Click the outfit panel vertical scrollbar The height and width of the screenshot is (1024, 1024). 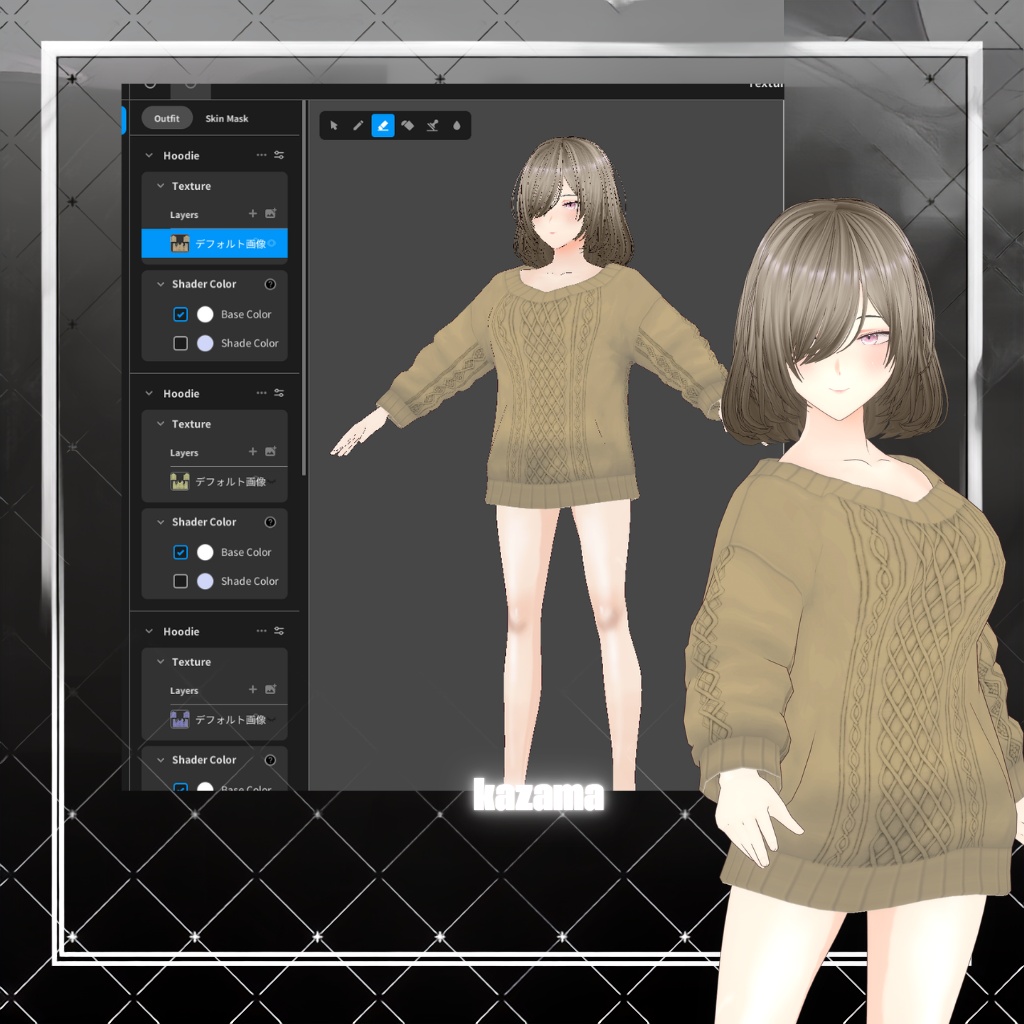[304, 287]
